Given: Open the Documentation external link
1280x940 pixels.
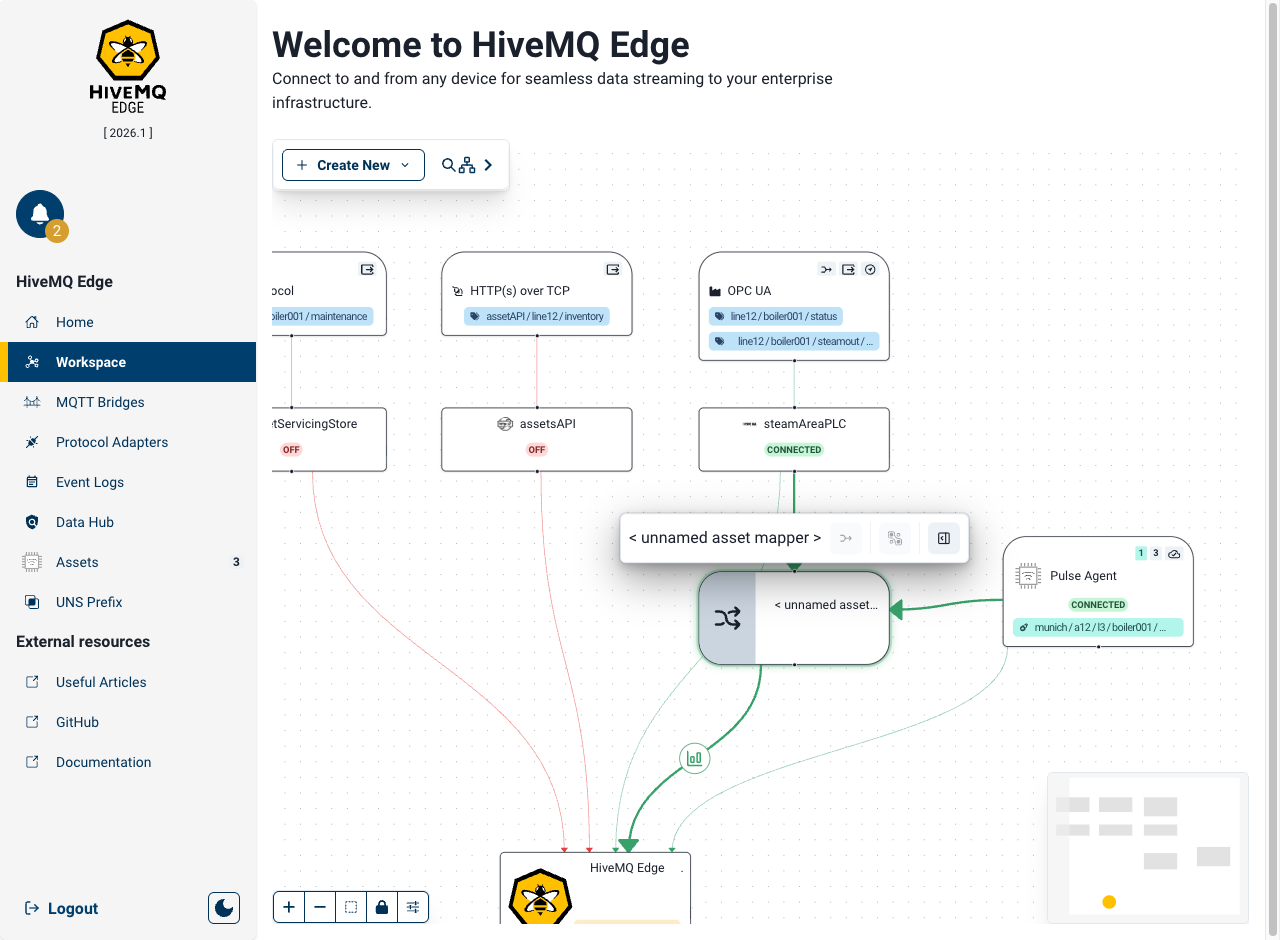Looking at the screenshot, I should point(103,762).
